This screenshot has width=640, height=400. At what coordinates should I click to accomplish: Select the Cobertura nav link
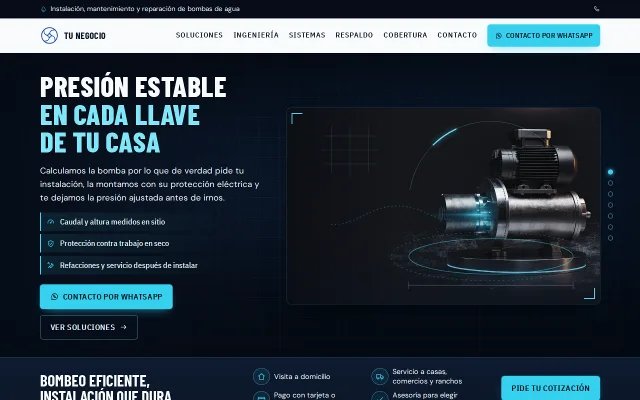point(405,35)
